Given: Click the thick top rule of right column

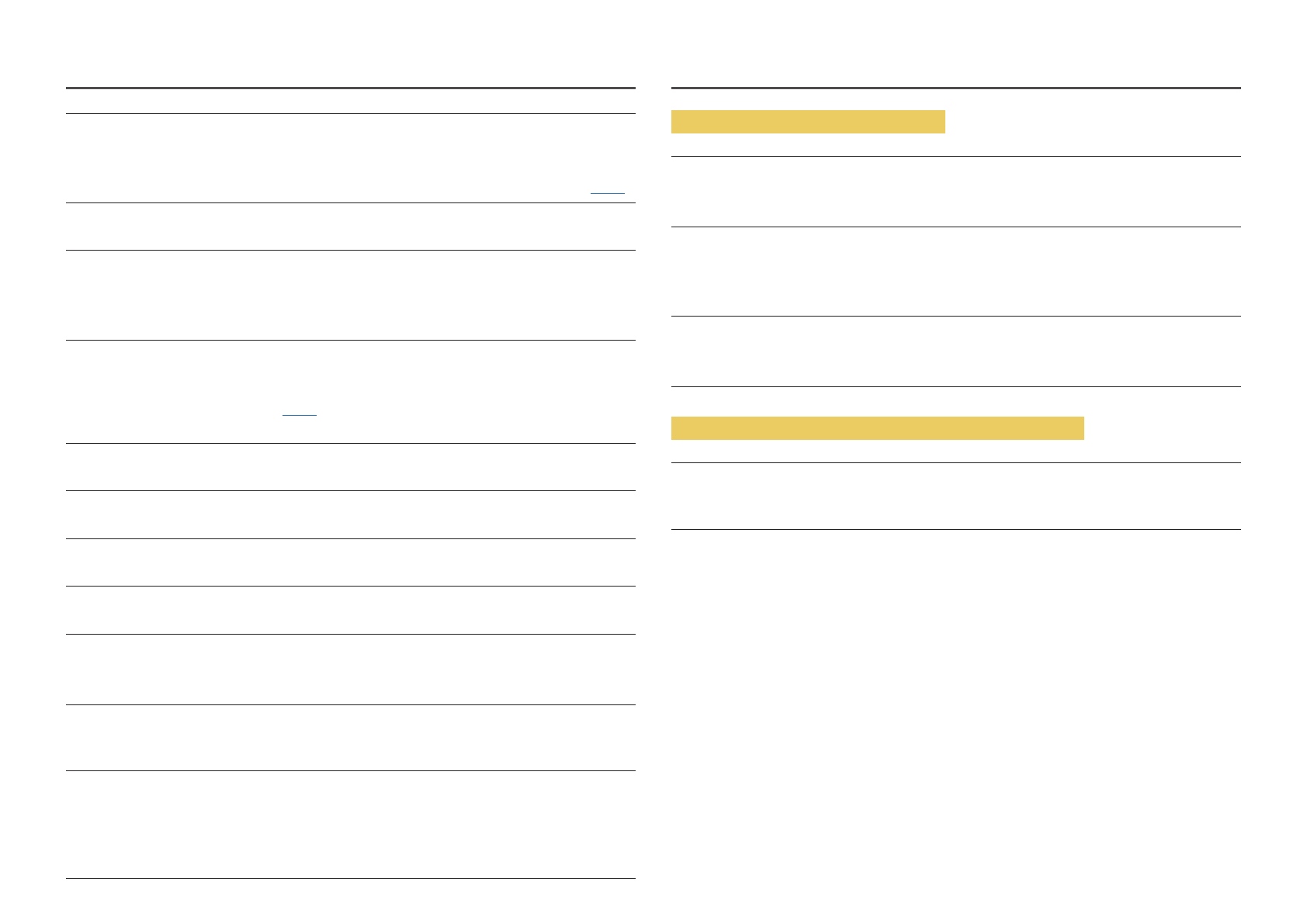Looking at the screenshot, I should [955, 88].
